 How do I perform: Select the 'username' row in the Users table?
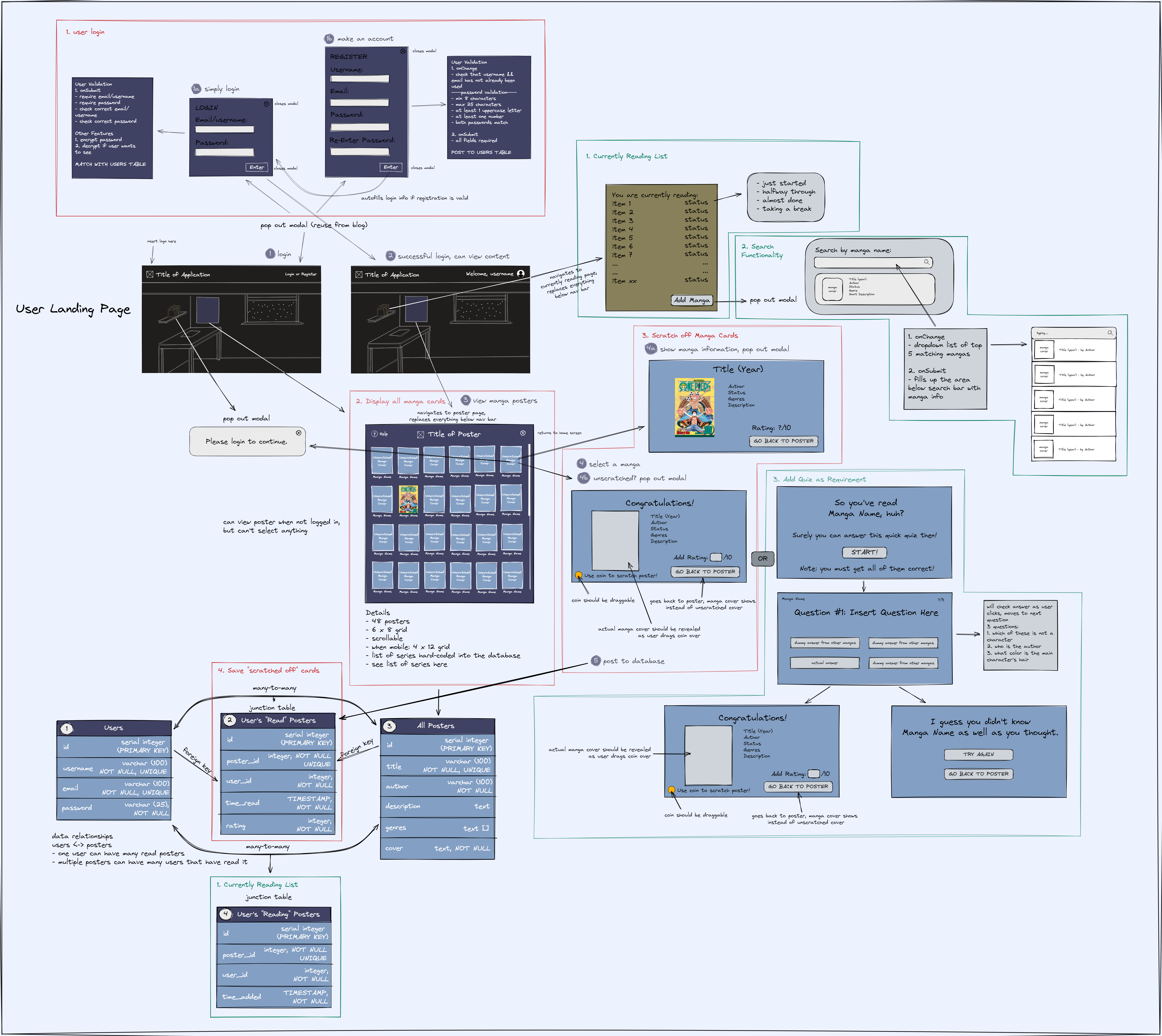(x=114, y=768)
